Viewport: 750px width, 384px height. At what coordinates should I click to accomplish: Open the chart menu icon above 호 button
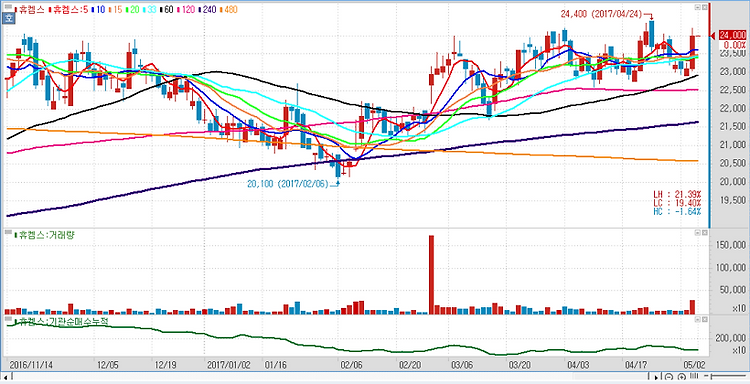click(8, 7)
